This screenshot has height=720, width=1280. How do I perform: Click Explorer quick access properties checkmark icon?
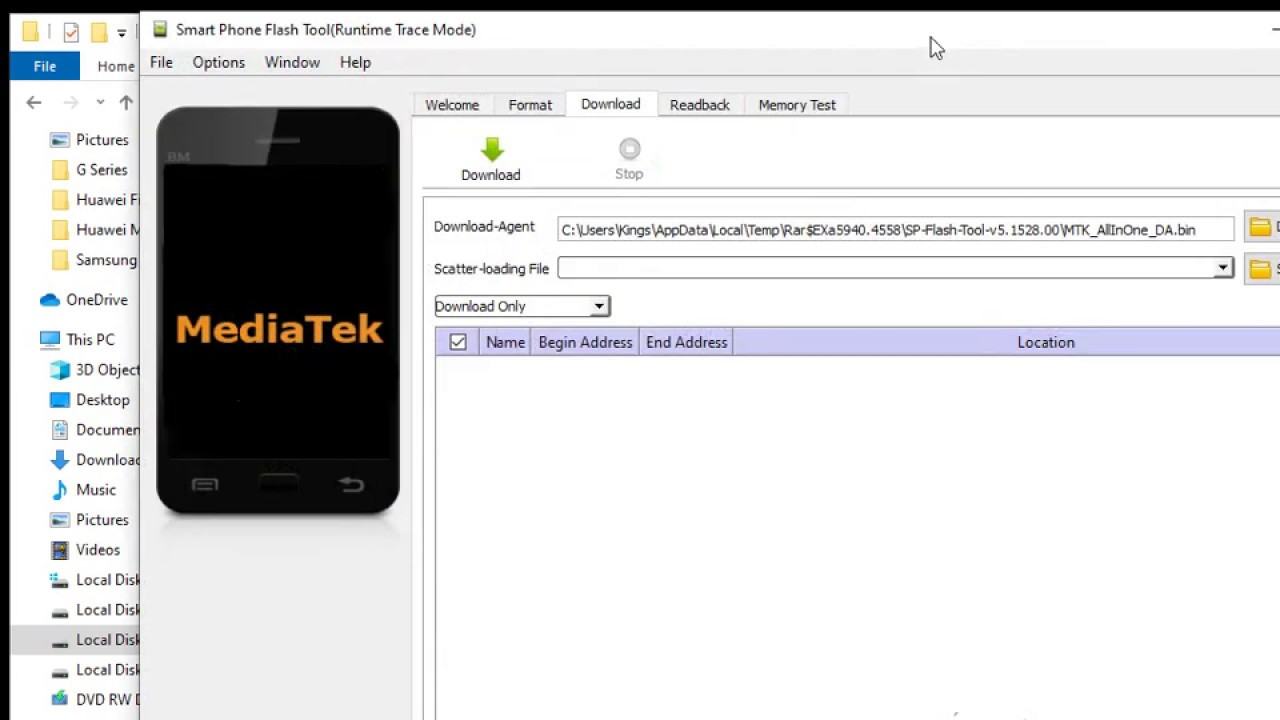[x=71, y=32]
